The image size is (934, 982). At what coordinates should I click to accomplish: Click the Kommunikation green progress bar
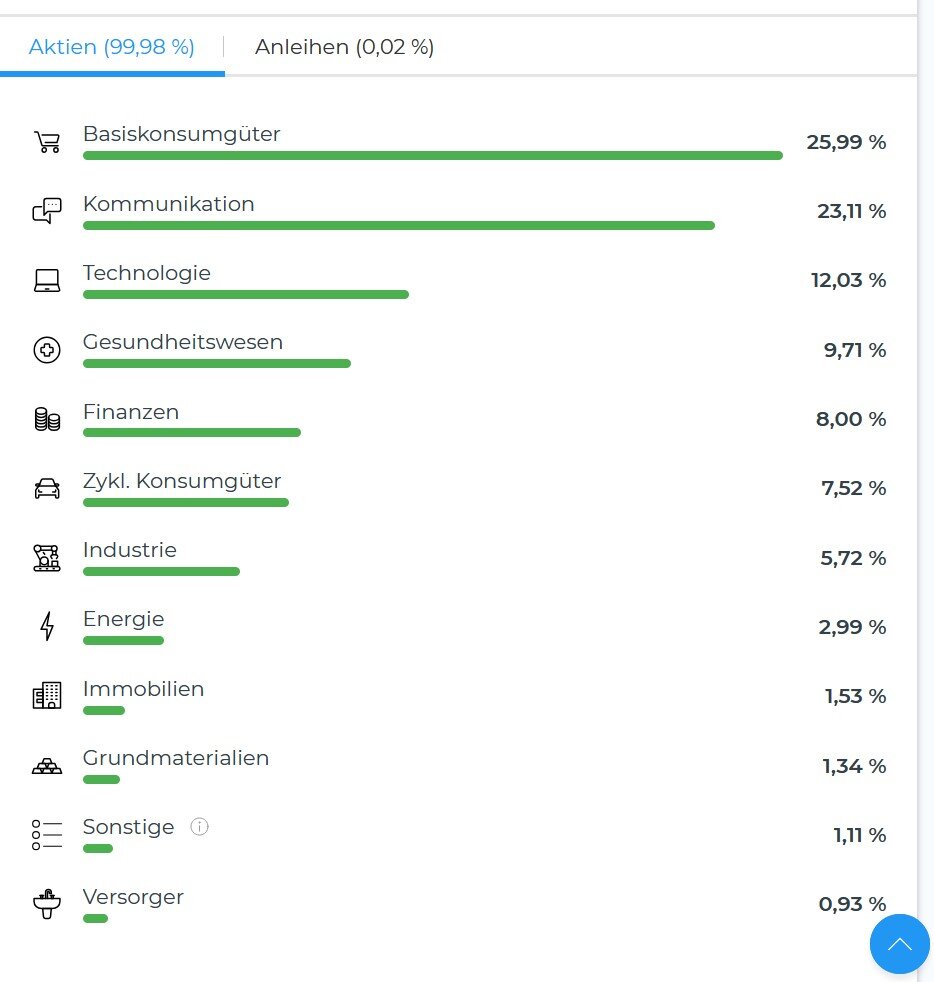[x=398, y=226]
